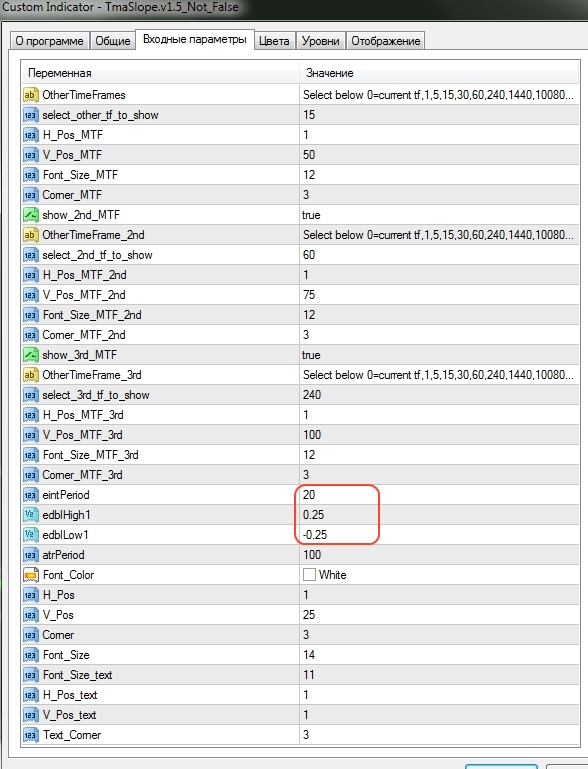Viewport: 588px width, 769px height.
Task: Select the H_Pos_MTF_3rd variable name
Action: point(83,415)
